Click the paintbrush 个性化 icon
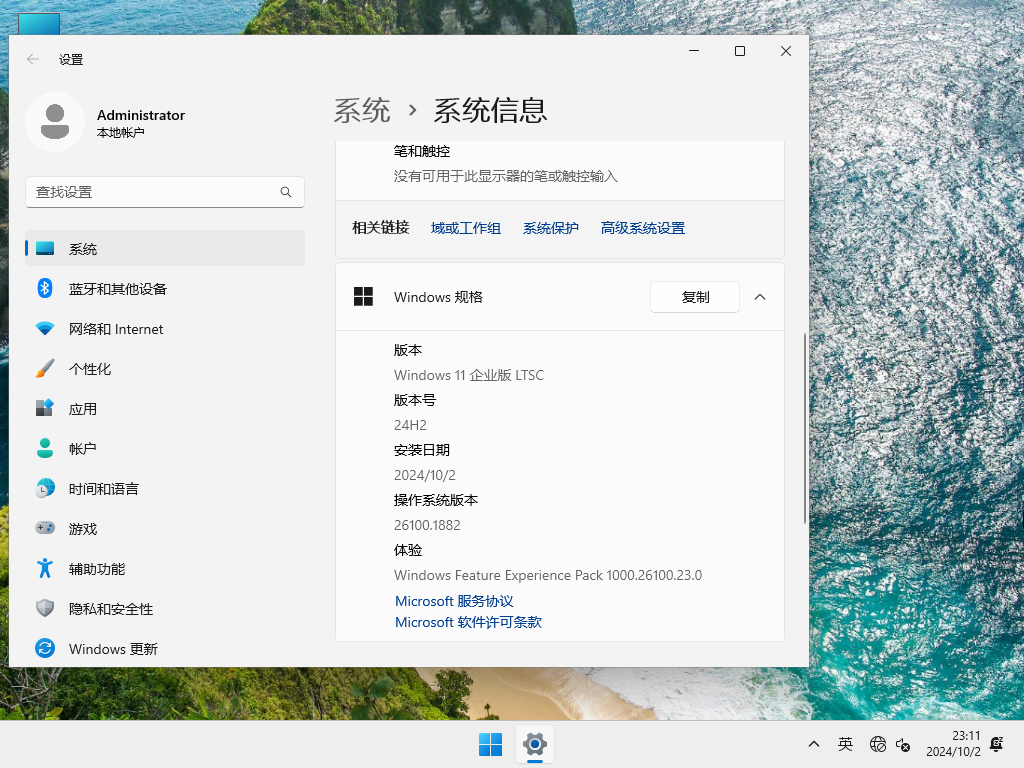 pyautogui.click(x=45, y=368)
